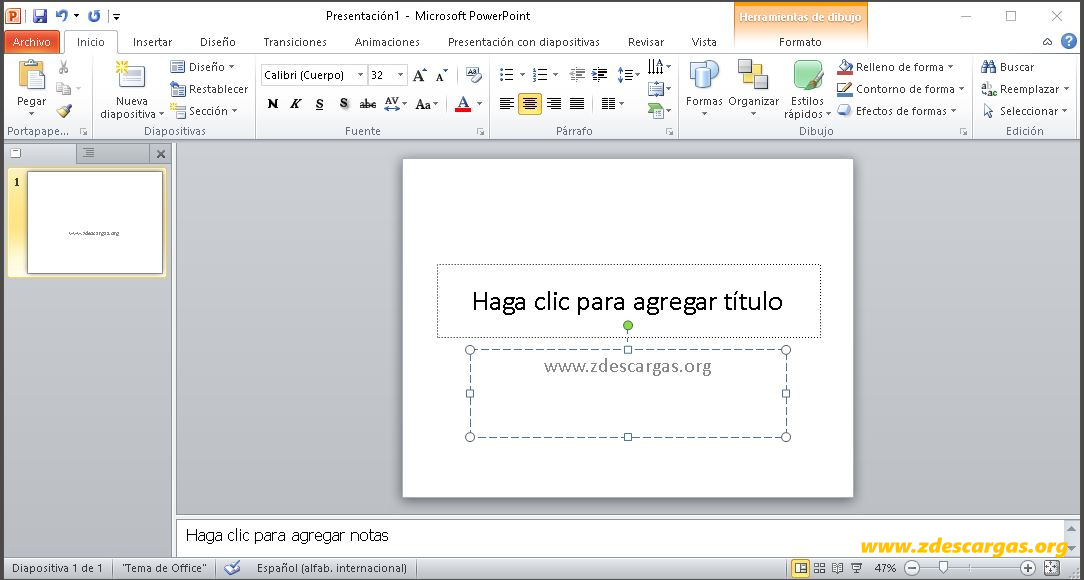
Task: Apply red font color swatch
Action: (463, 104)
